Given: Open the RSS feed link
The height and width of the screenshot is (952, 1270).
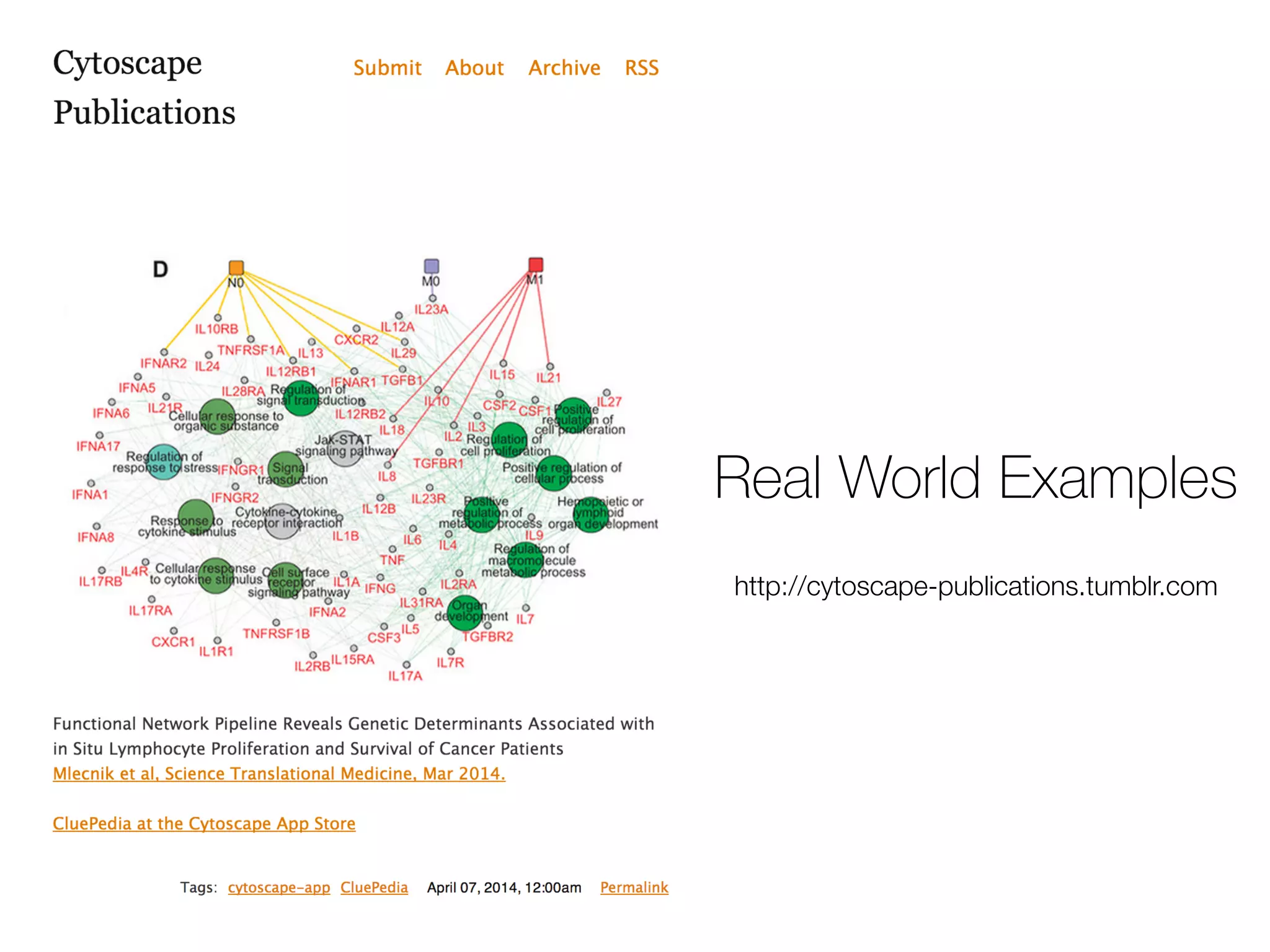Looking at the screenshot, I should [x=642, y=68].
